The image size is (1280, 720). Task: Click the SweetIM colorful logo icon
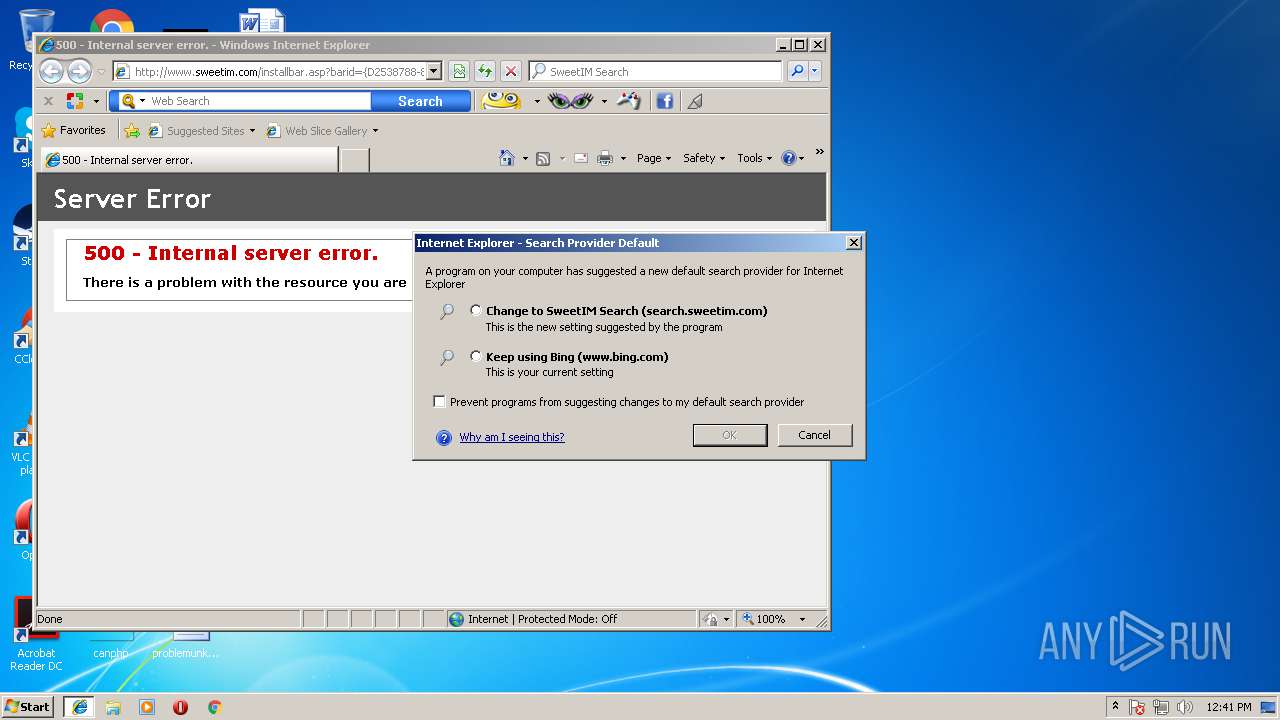click(75, 101)
